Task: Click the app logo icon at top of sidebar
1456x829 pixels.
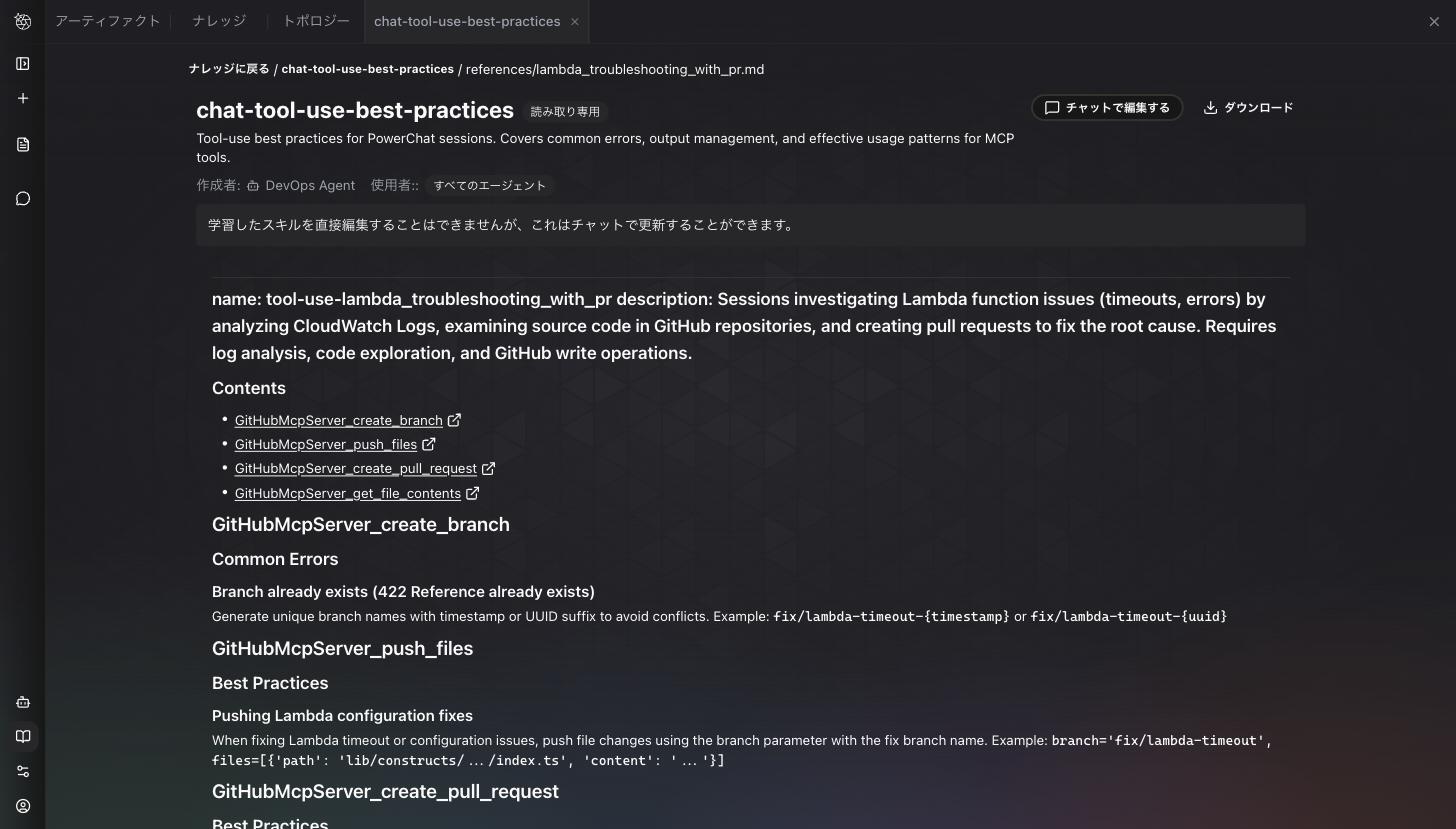Action: (x=23, y=21)
